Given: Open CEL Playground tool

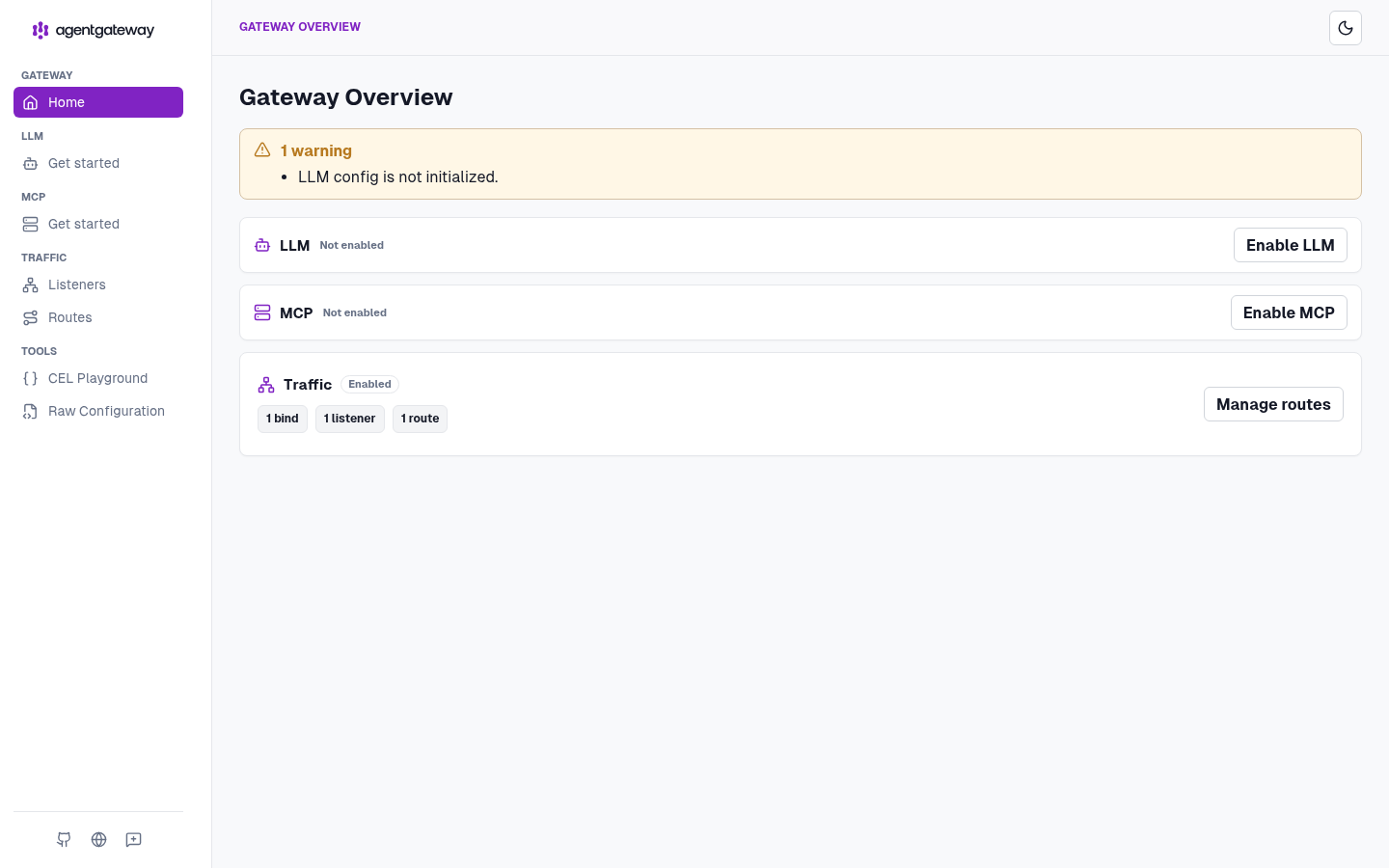Looking at the screenshot, I should (x=98, y=378).
